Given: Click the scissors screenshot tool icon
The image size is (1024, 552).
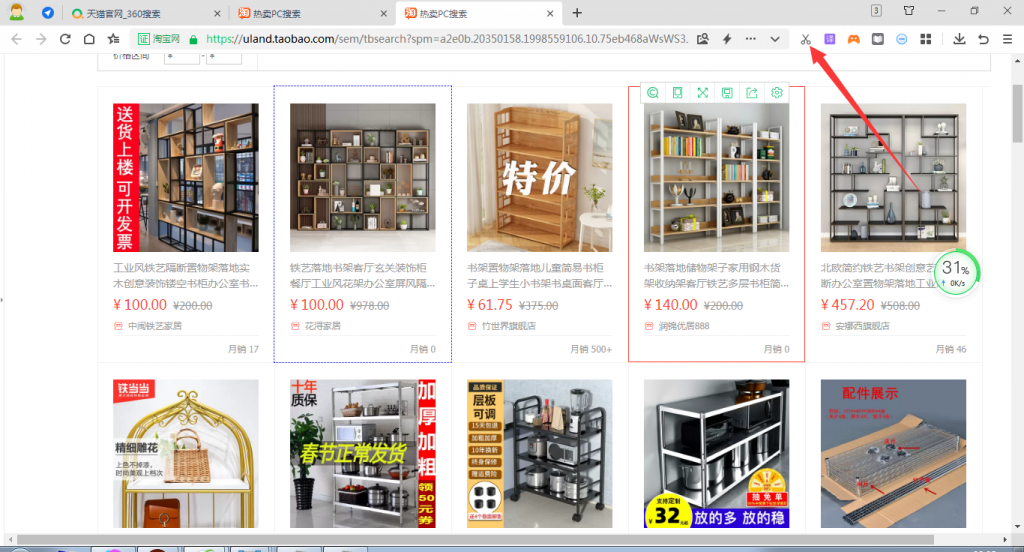Looking at the screenshot, I should tap(805, 39).
